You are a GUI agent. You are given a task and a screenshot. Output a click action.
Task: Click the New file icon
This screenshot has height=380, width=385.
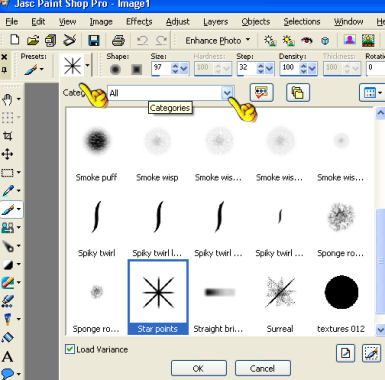click(14, 40)
